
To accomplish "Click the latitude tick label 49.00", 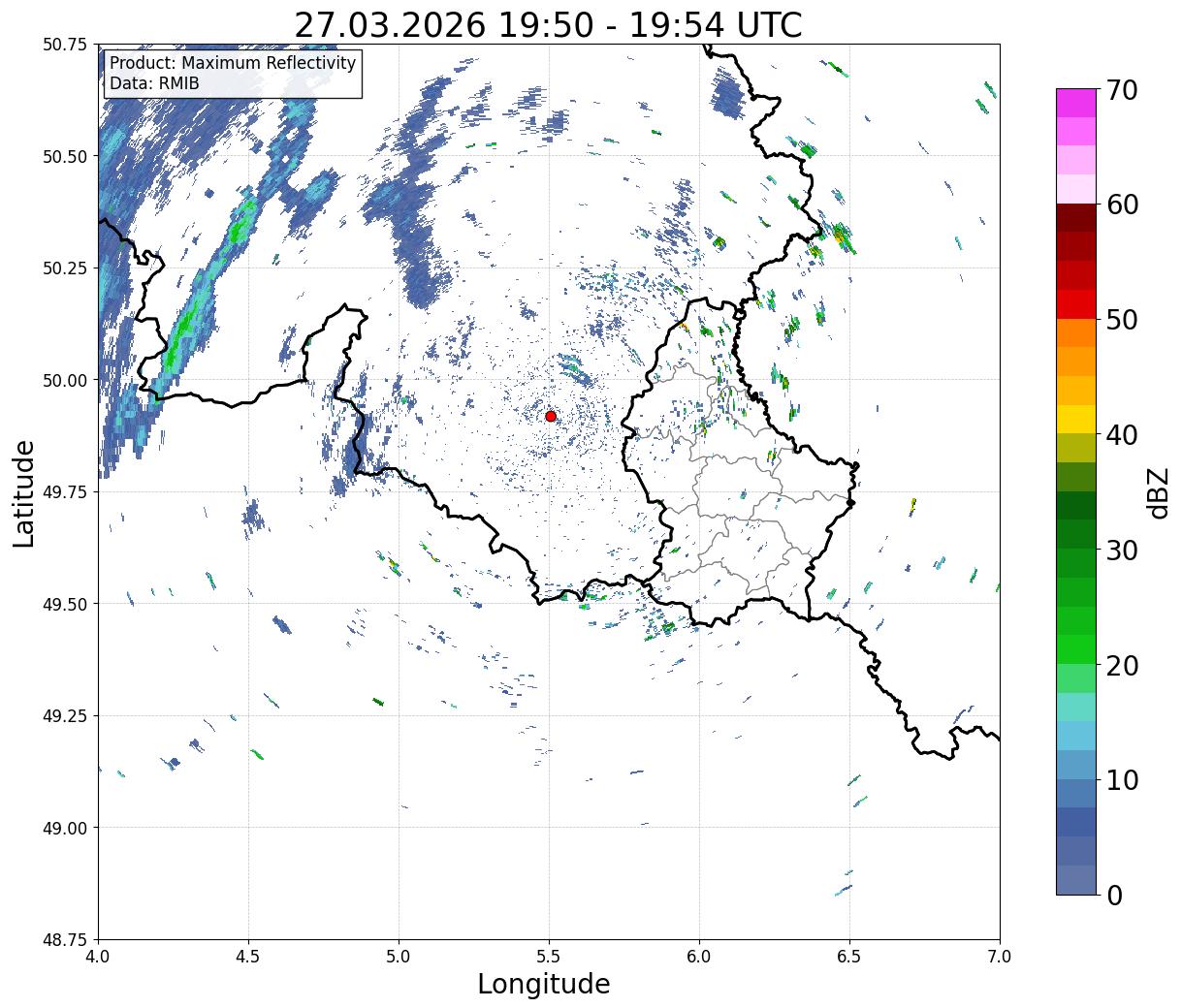I will click(x=65, y=828).
